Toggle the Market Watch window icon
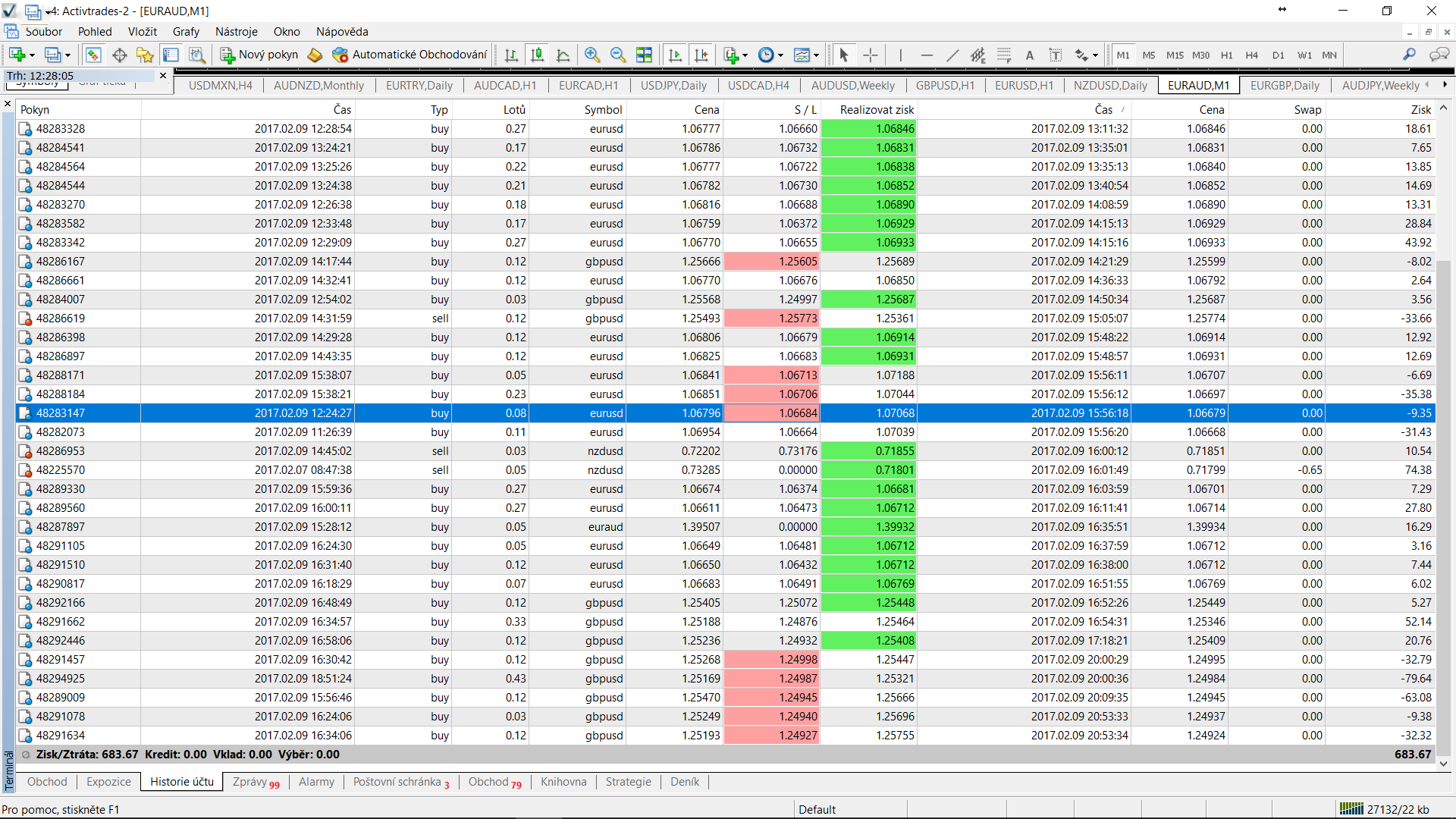This screenshot has height=819, width=1456. [x=93, y=55]
